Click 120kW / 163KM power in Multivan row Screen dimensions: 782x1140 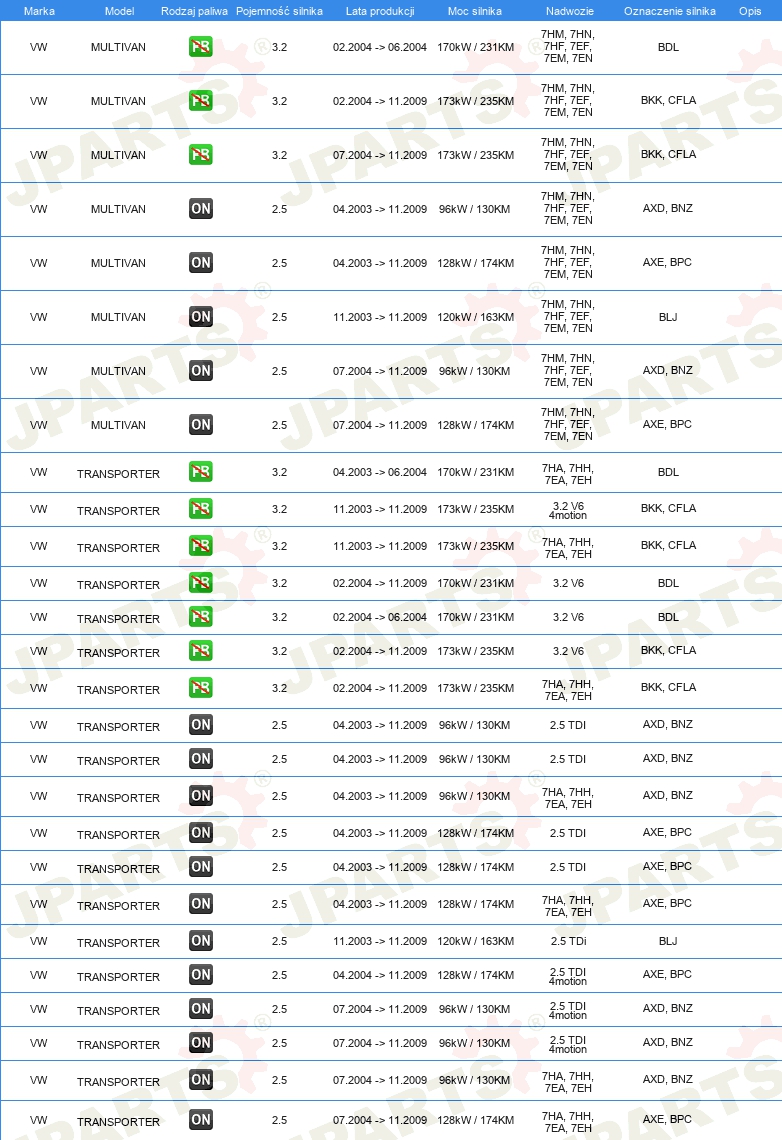click(475, 317)
